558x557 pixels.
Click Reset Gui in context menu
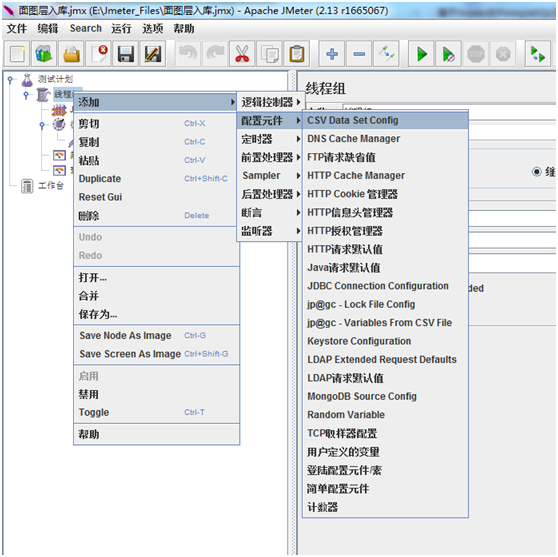(x=156, y=197)
